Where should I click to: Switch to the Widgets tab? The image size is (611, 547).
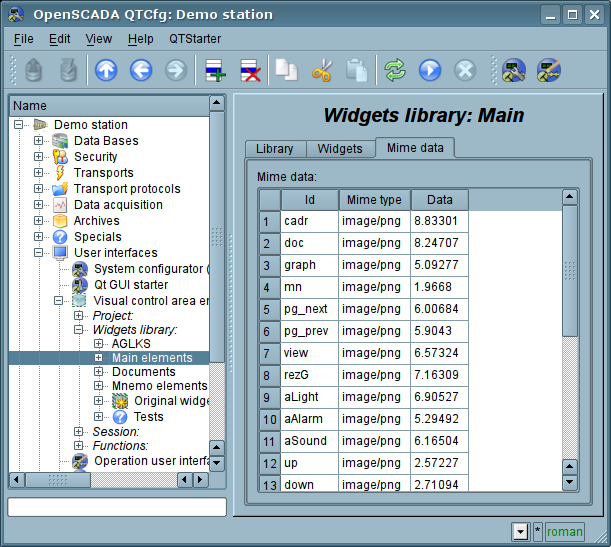(x=340, y=149)
